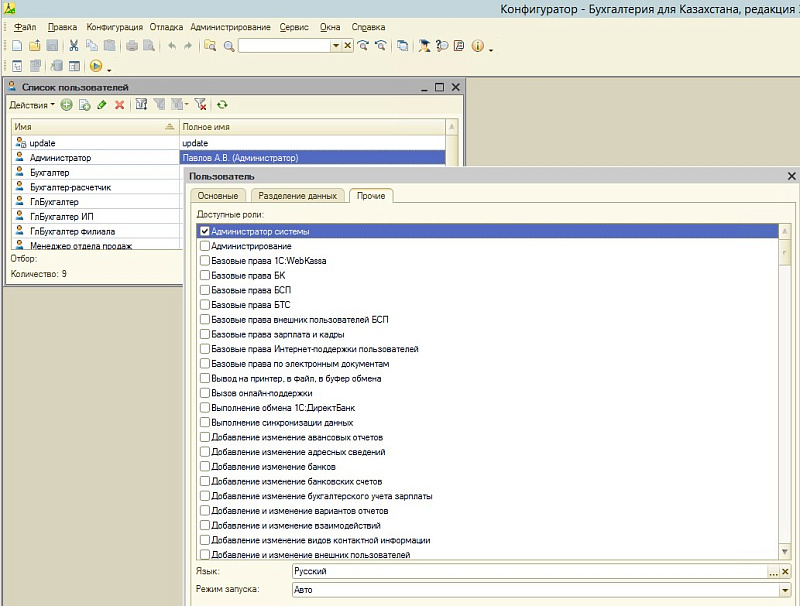Screen dimensions: 800x606
Task: Add a new user with green plus icon
Action: [67, 105]
